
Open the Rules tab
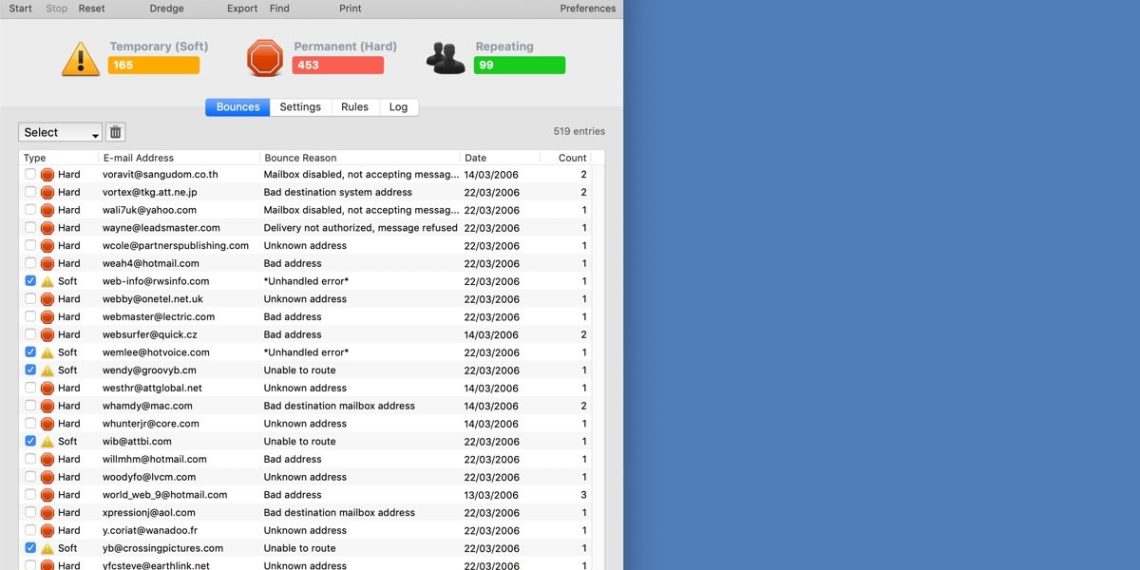(355, 107)
